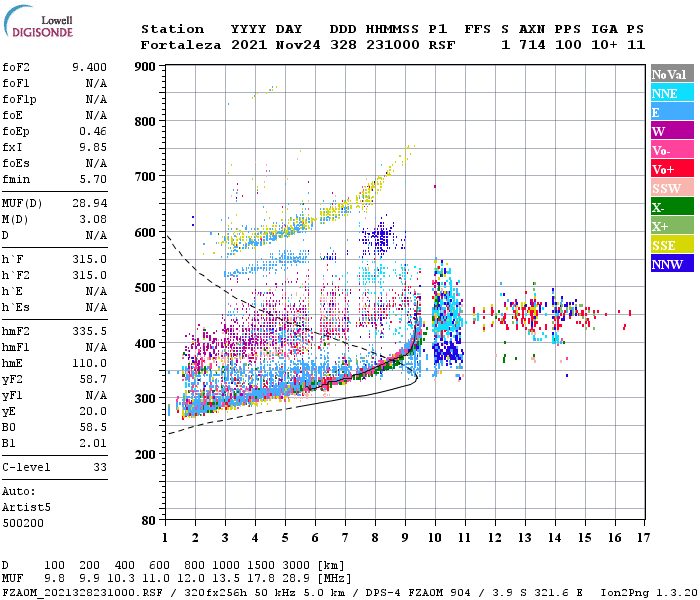
Task: Click the time 231000 in header
Action: pyautogui.click(x=393, y=45)
